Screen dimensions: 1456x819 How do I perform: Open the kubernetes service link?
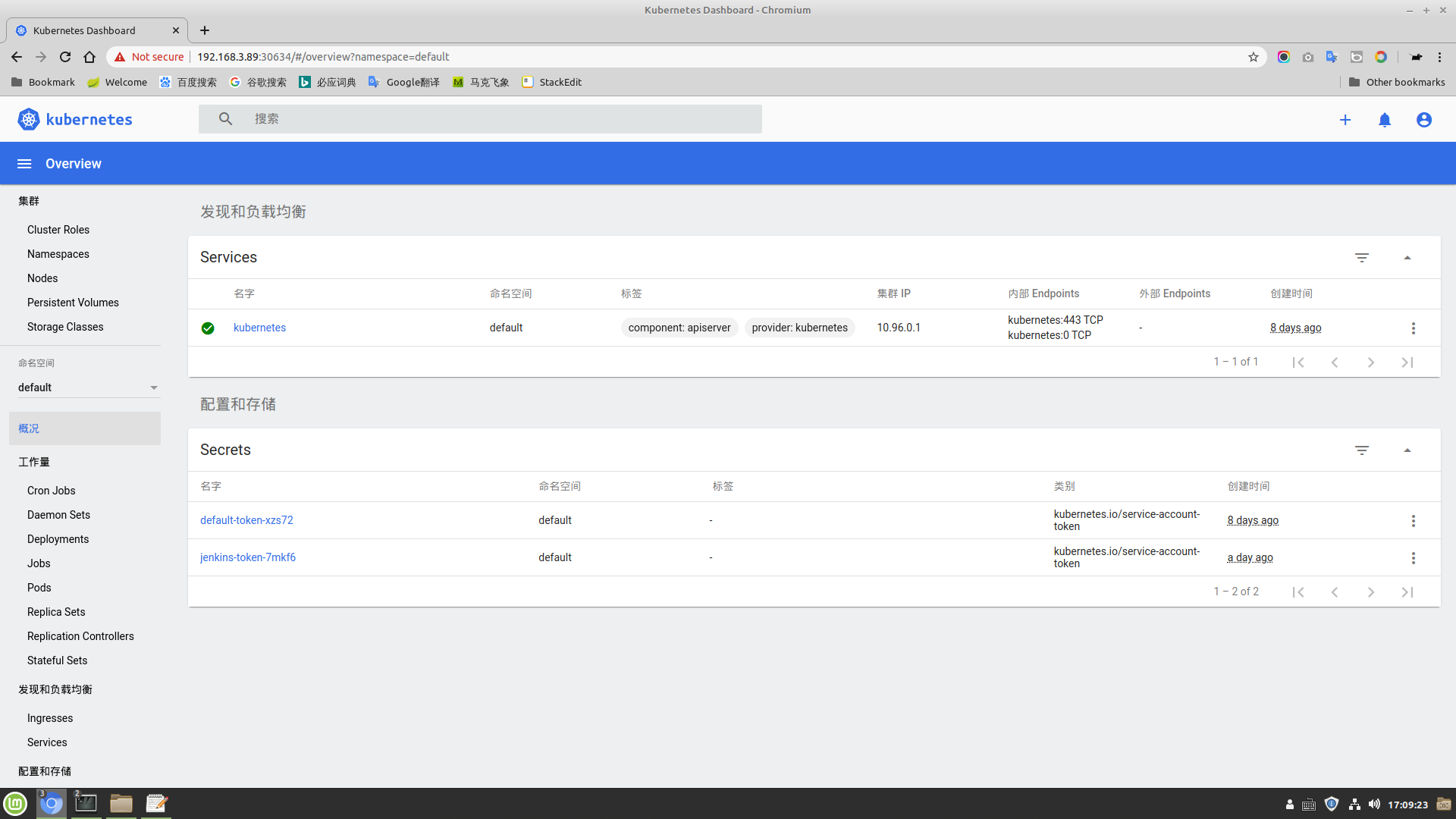click(x=259, y=328)
